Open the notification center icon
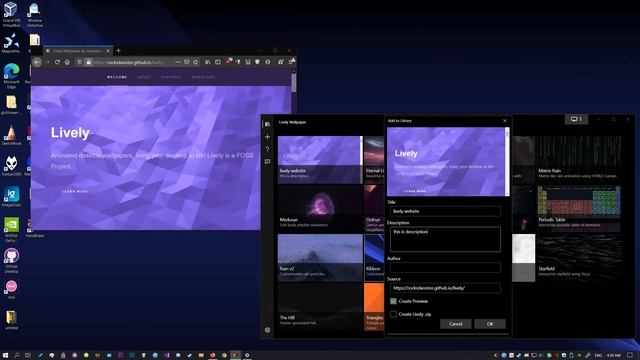This screenshot has width=640, height=360. coord(630,356)
